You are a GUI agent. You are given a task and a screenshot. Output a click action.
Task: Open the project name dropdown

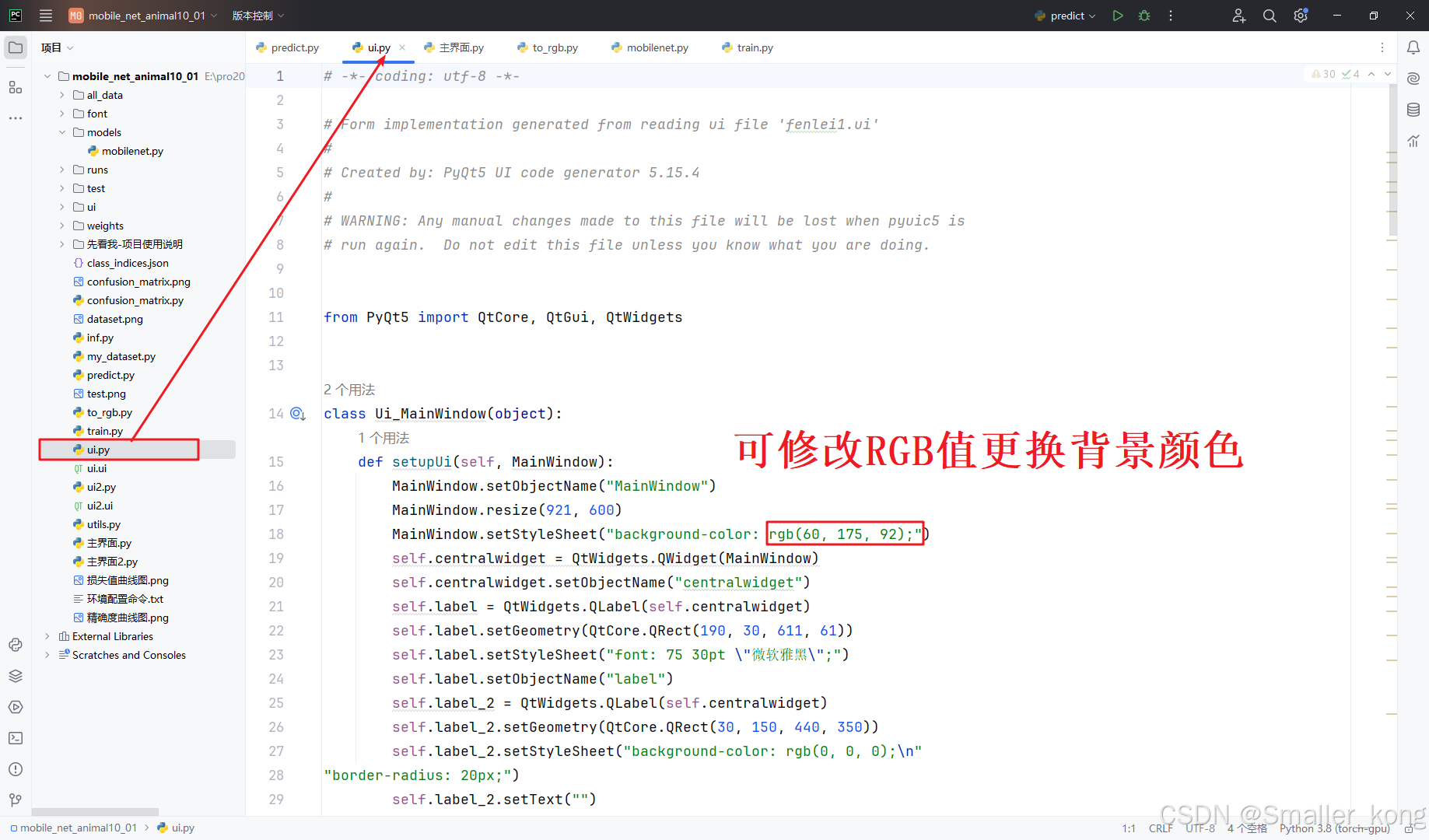click(142, 16)
